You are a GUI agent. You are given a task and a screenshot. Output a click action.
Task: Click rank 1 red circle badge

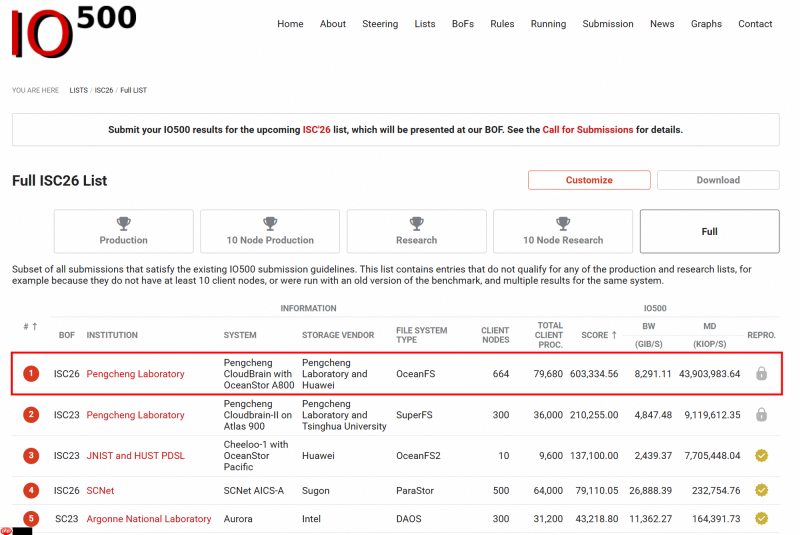(x=31, y=374)
